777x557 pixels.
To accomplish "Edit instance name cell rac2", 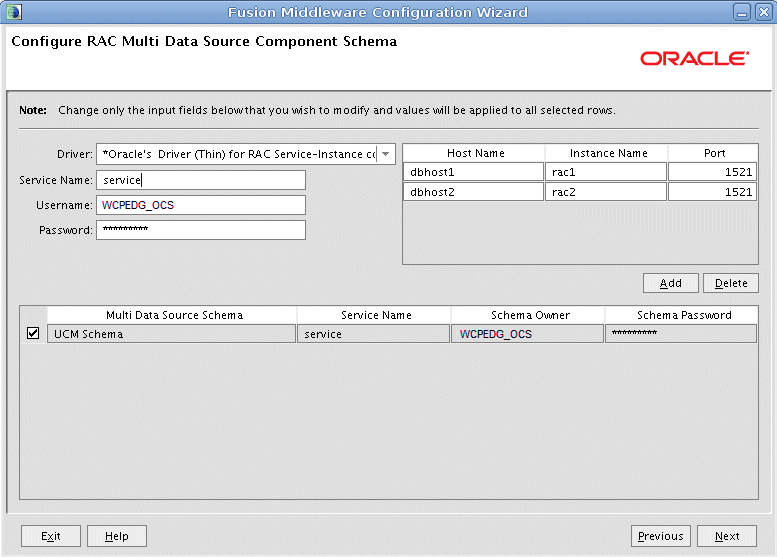I will tap(606, 192).
